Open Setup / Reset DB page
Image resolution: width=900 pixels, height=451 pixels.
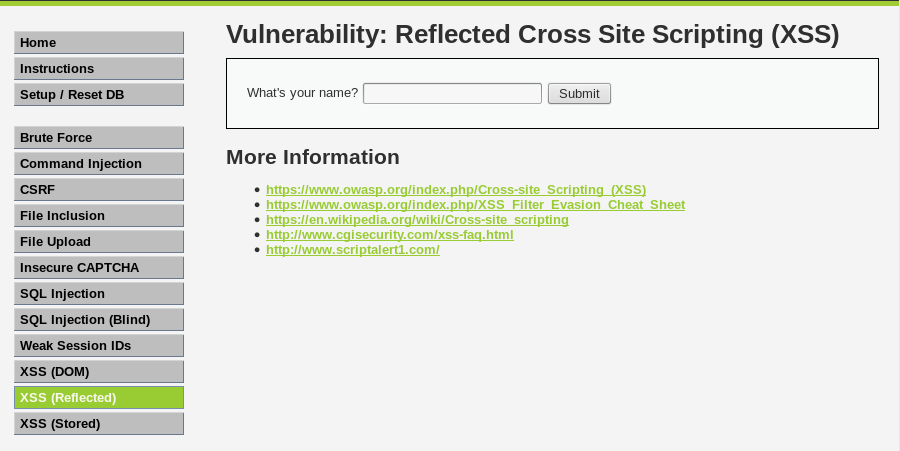pyautogui.click(x=98, y=95)
